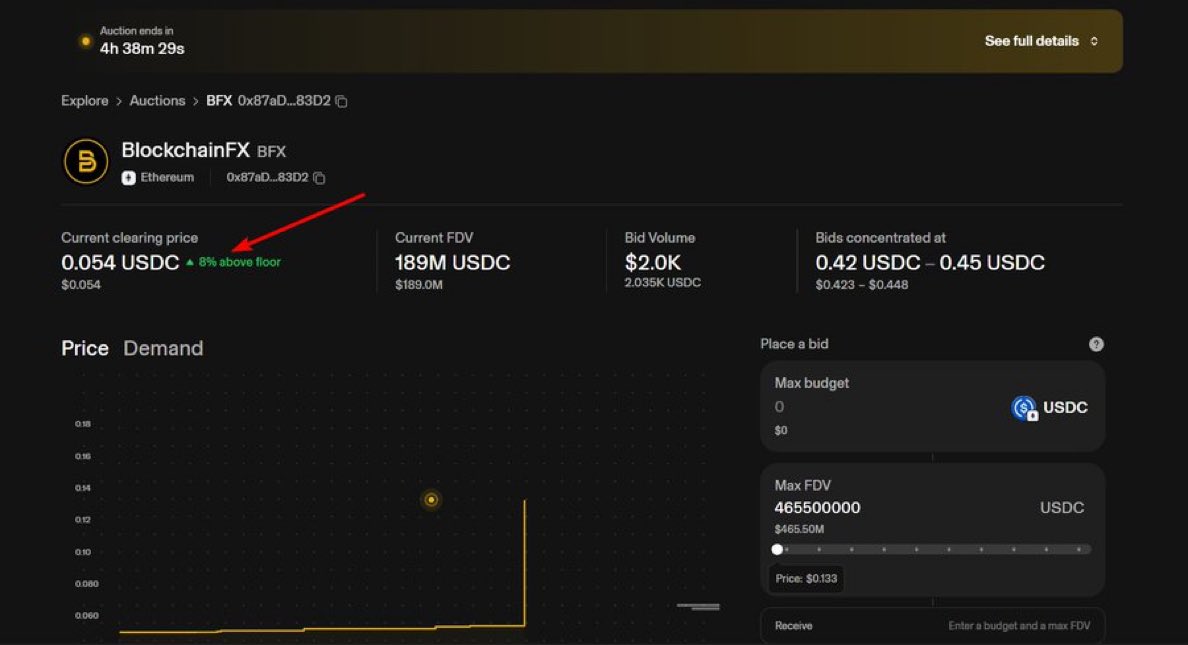Click the BlockchainFX token logo
Image resolution: width=1188 pixels, height=645 pixels.
[x=86, y=161]
